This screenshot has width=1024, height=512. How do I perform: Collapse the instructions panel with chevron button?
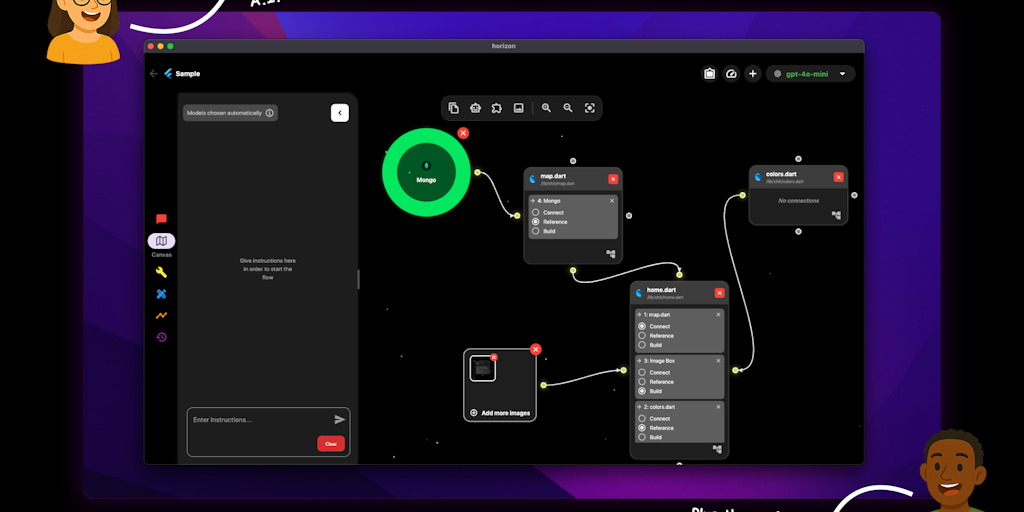(339, 113)
